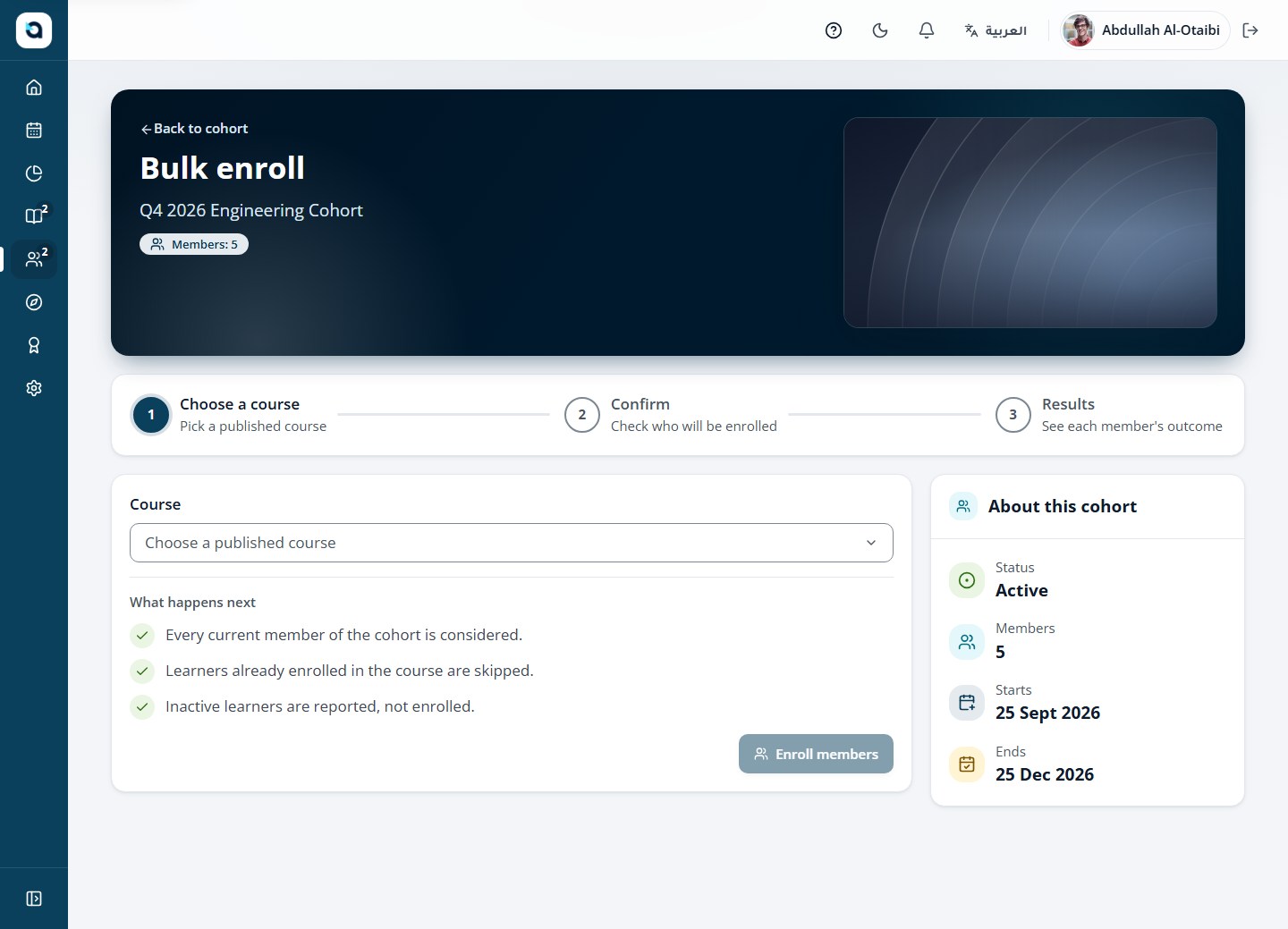The width and height of the screenshot is (1288, 929).
Task: Click 'Inactive learners are reported, not enrolled.'
Action: (320, 706)
